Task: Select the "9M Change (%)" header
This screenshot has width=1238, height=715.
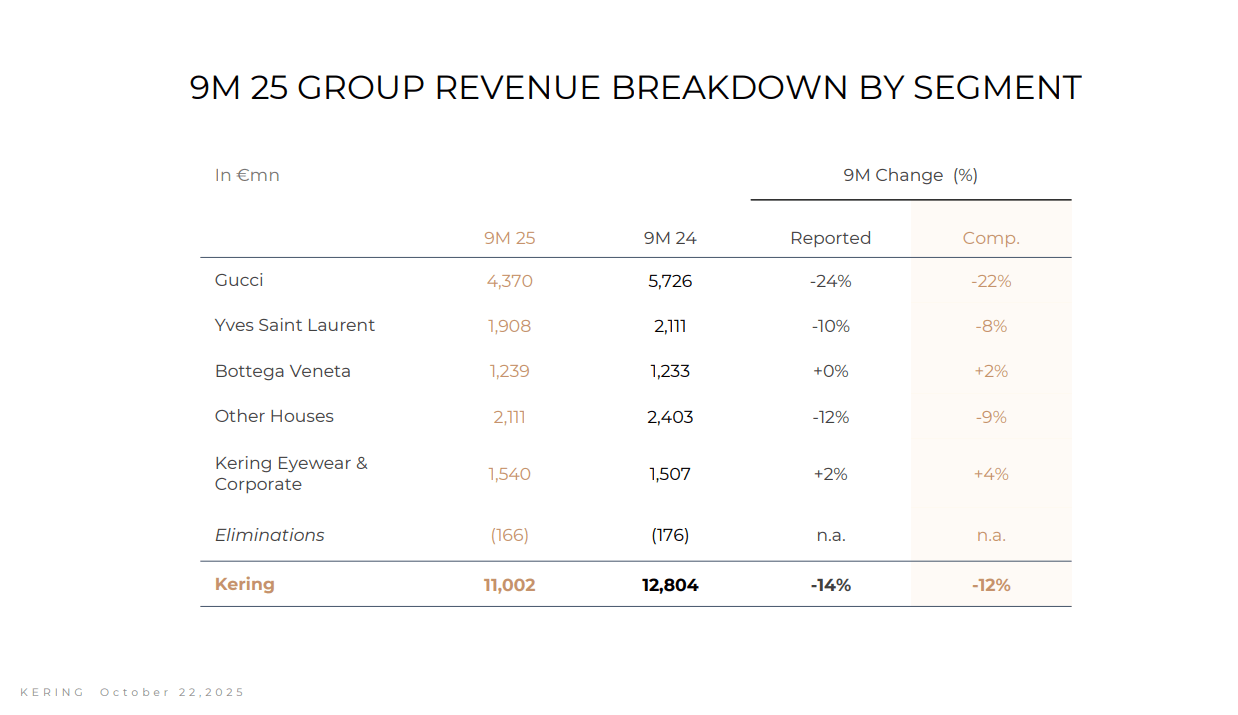Action: tap(910, 176)
